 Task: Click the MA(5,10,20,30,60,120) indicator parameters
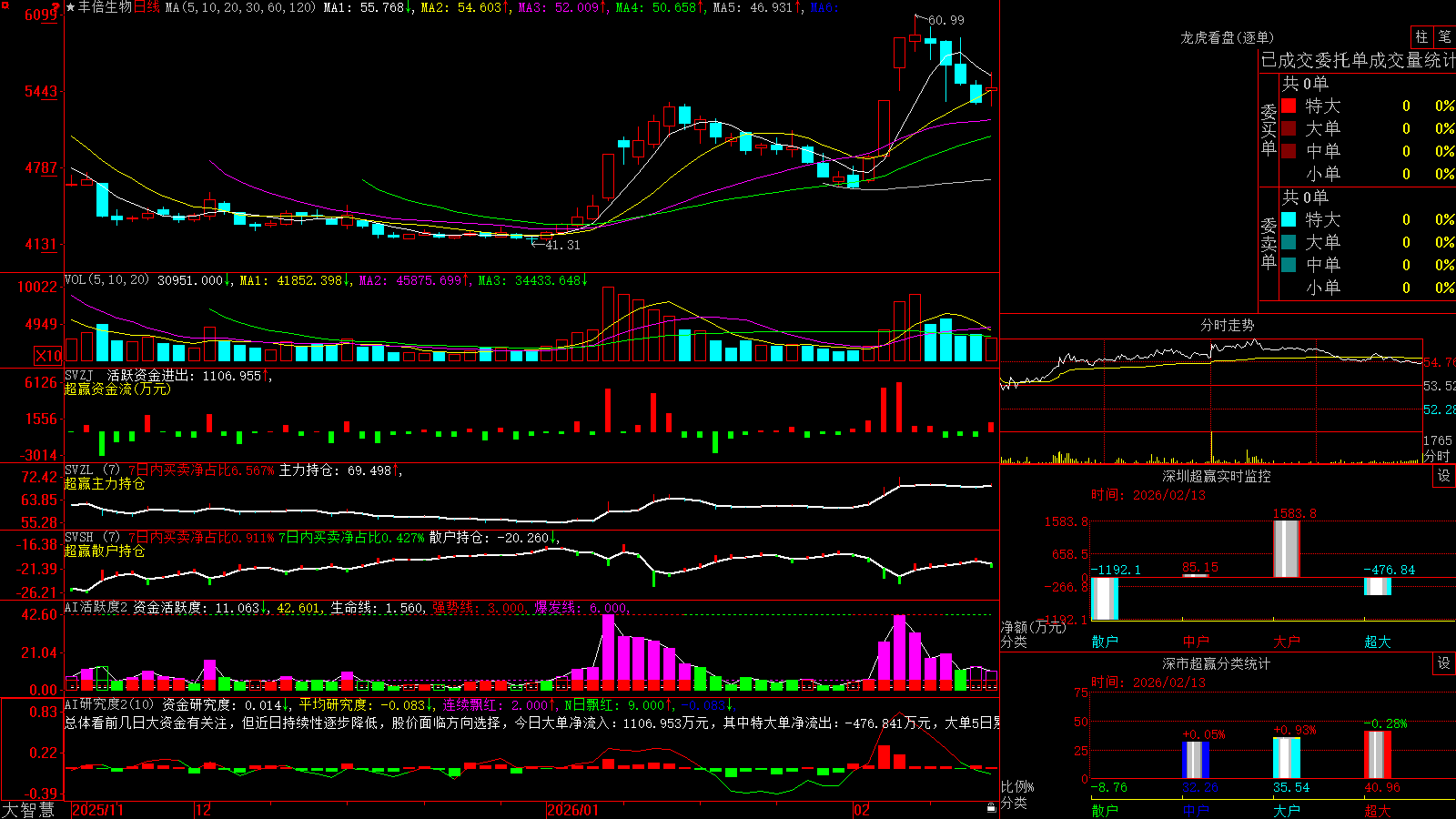(240, 7)
